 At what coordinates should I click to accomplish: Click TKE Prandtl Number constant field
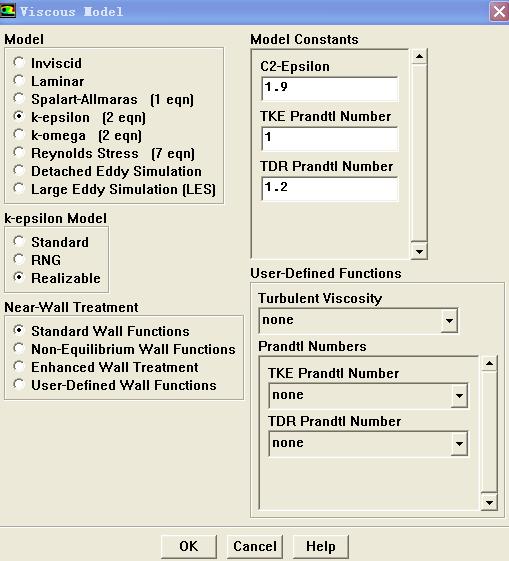coord(329,139)
